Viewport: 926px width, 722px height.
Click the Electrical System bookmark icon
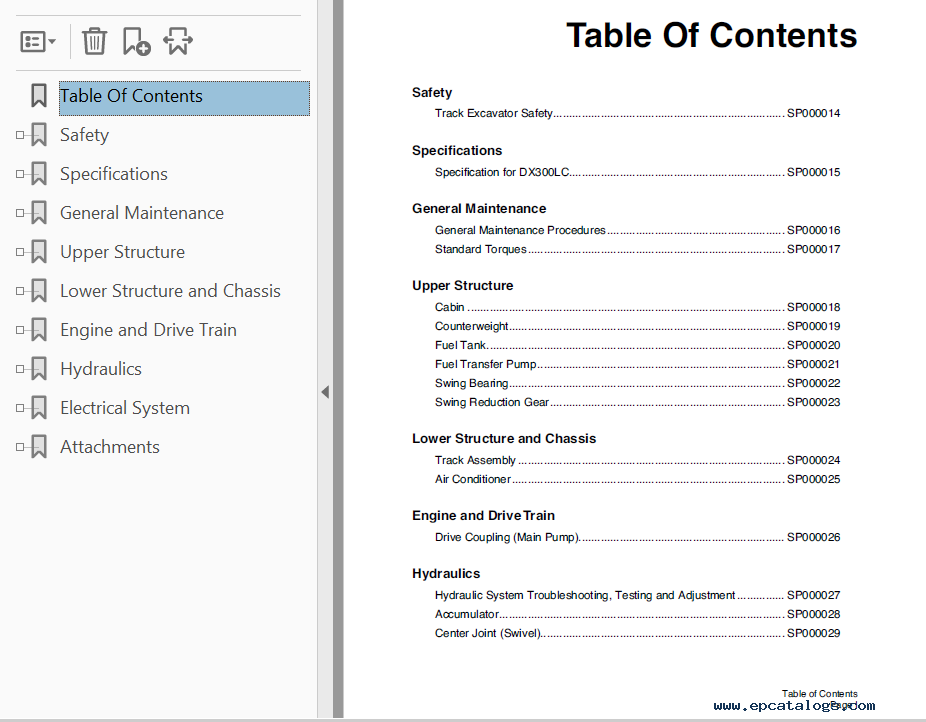point(39,407)
